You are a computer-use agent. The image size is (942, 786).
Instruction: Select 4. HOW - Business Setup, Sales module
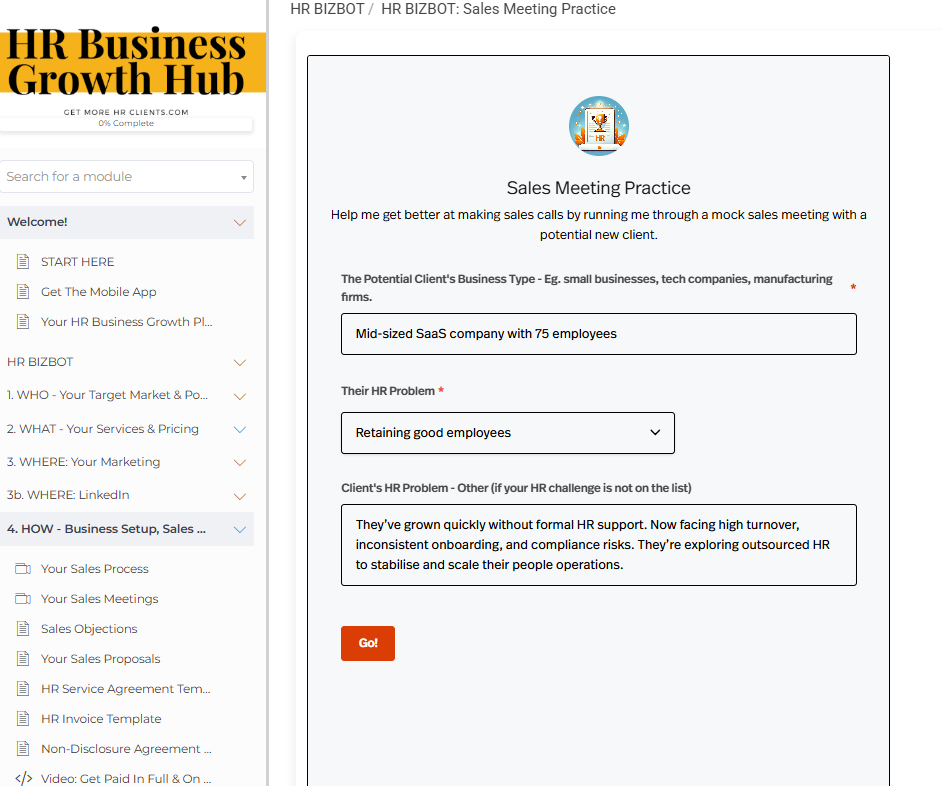point(126,529)
